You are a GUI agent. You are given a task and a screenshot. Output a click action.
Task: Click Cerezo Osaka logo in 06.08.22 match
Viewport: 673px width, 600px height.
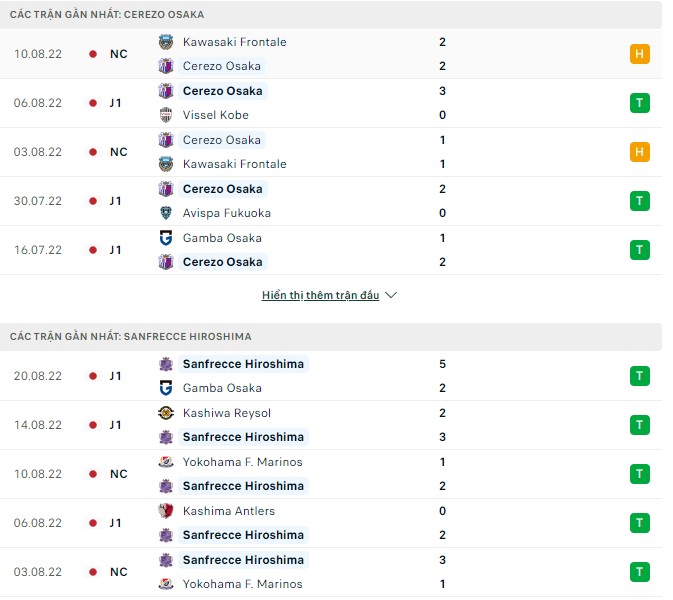166,91
